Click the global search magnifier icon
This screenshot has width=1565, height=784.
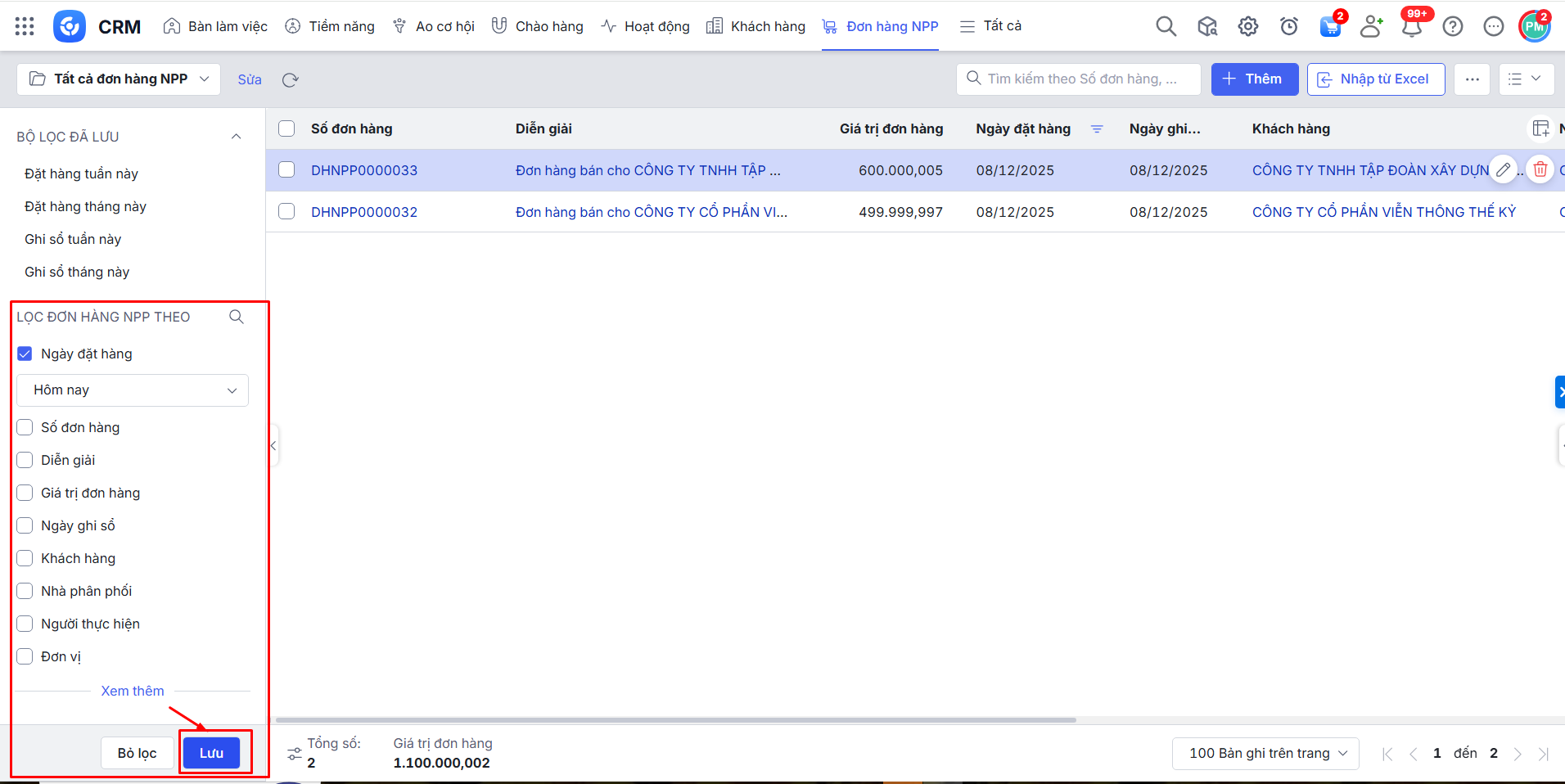[1166, 26]
